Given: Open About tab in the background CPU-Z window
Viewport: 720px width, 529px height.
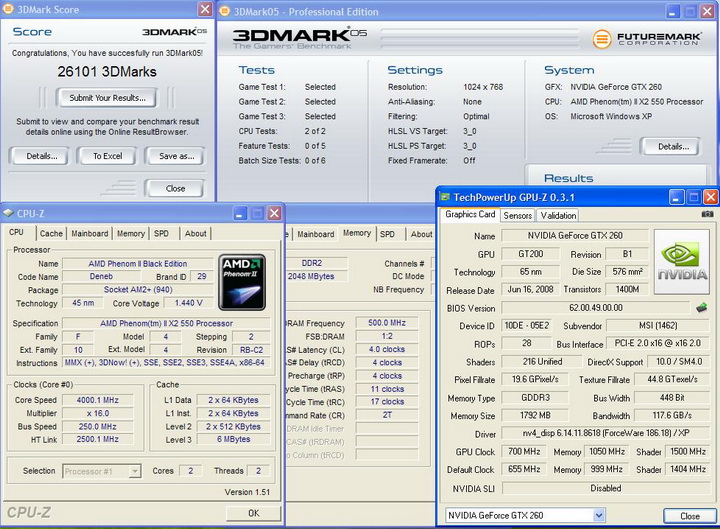Looking at the screenshot, I should tap(421, 234).
